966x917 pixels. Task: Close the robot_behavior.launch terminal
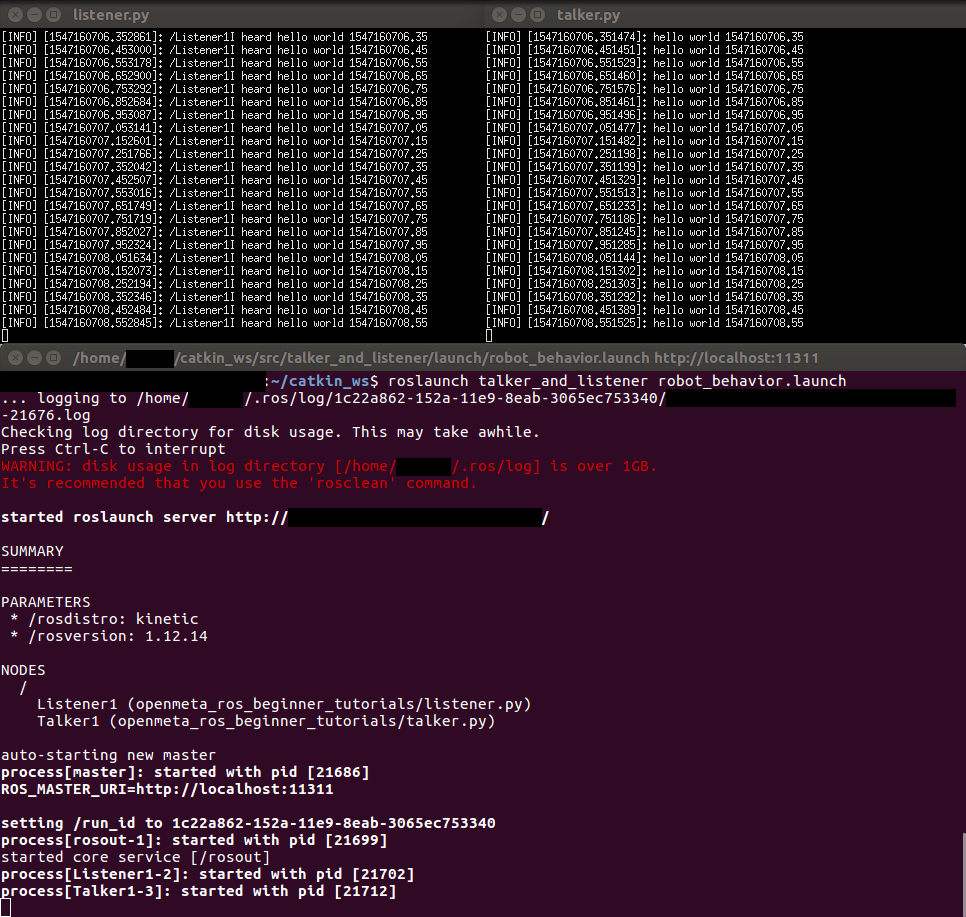[14, 357]
